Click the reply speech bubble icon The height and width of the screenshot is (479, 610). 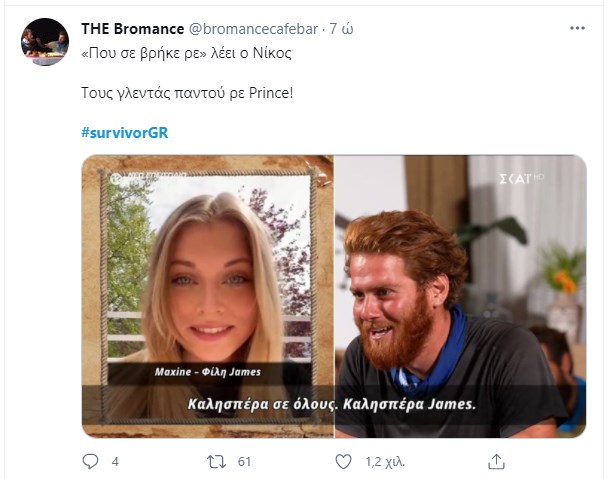91,461
